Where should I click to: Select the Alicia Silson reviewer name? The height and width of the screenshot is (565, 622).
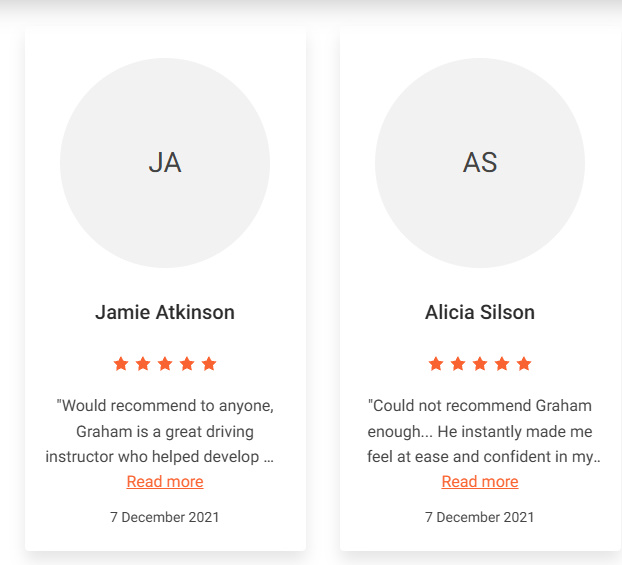(480, 312)
